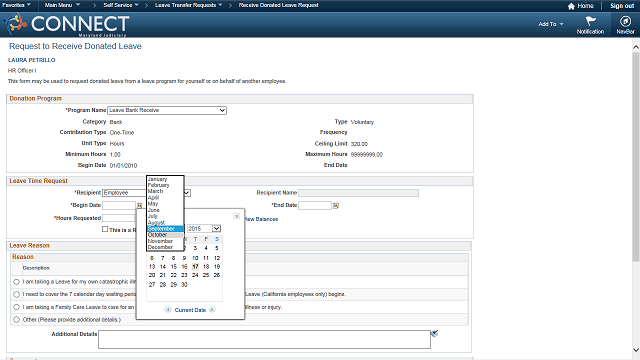
Task: Open the Notification flag icon
Action: click(x=591, y=21)
